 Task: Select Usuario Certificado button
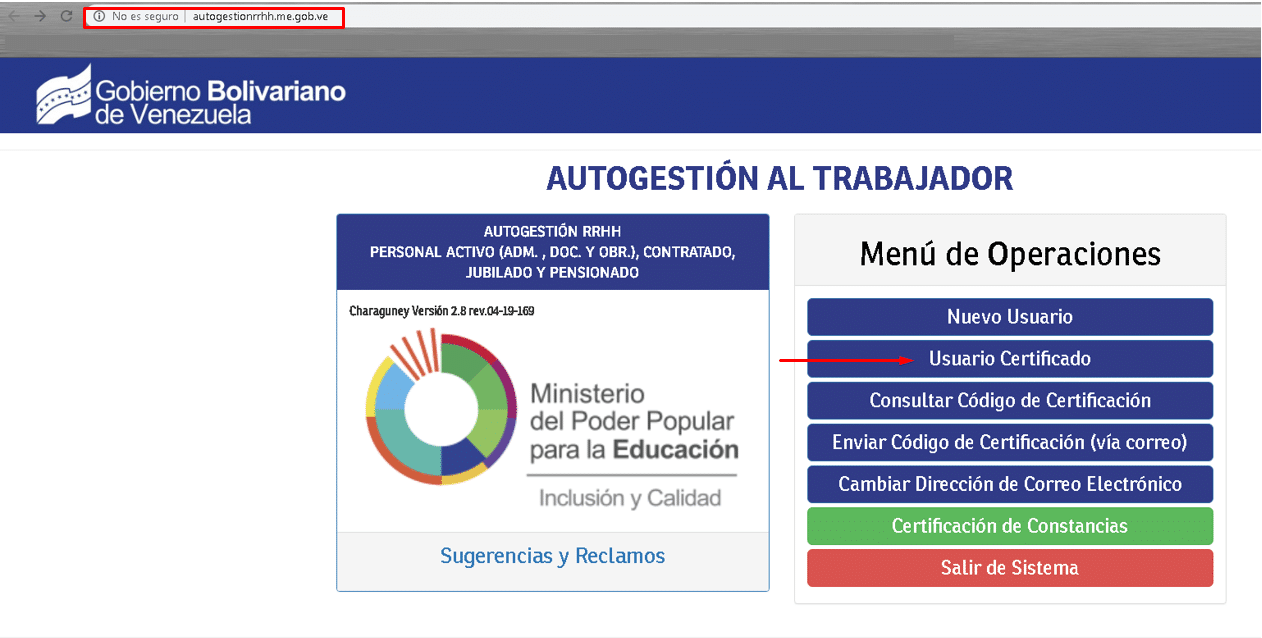1010,359
